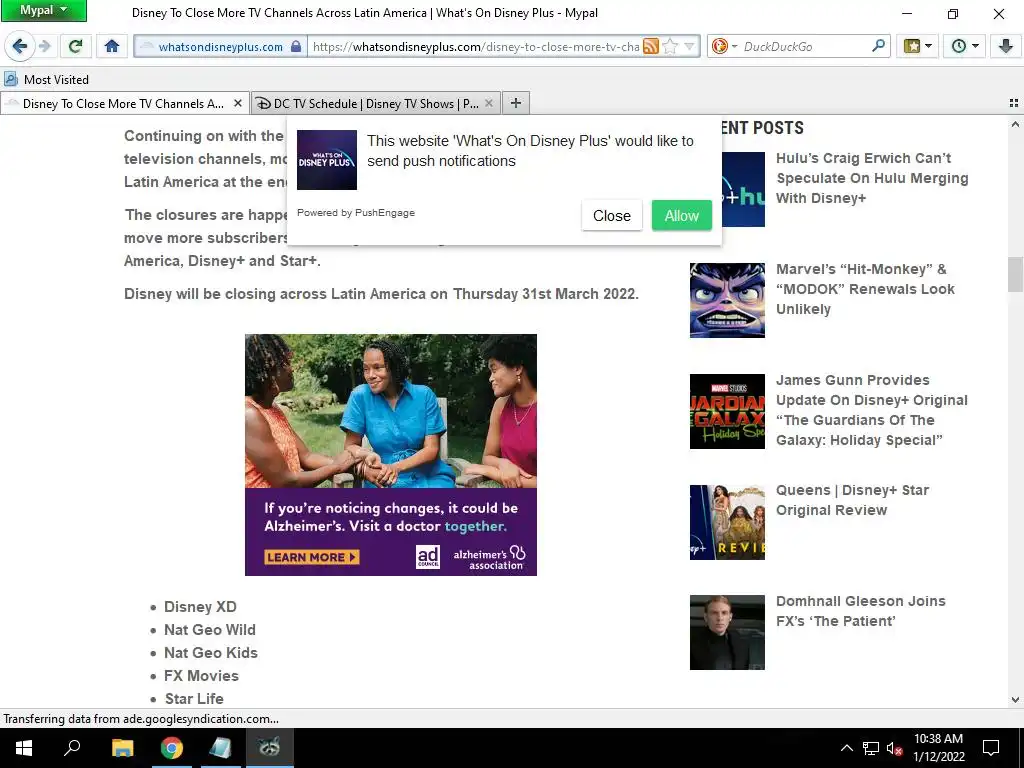Close the Disney To Close More TV Channels tab
1024x768 pixels.
pyautogui.click(x=238, y=103)
